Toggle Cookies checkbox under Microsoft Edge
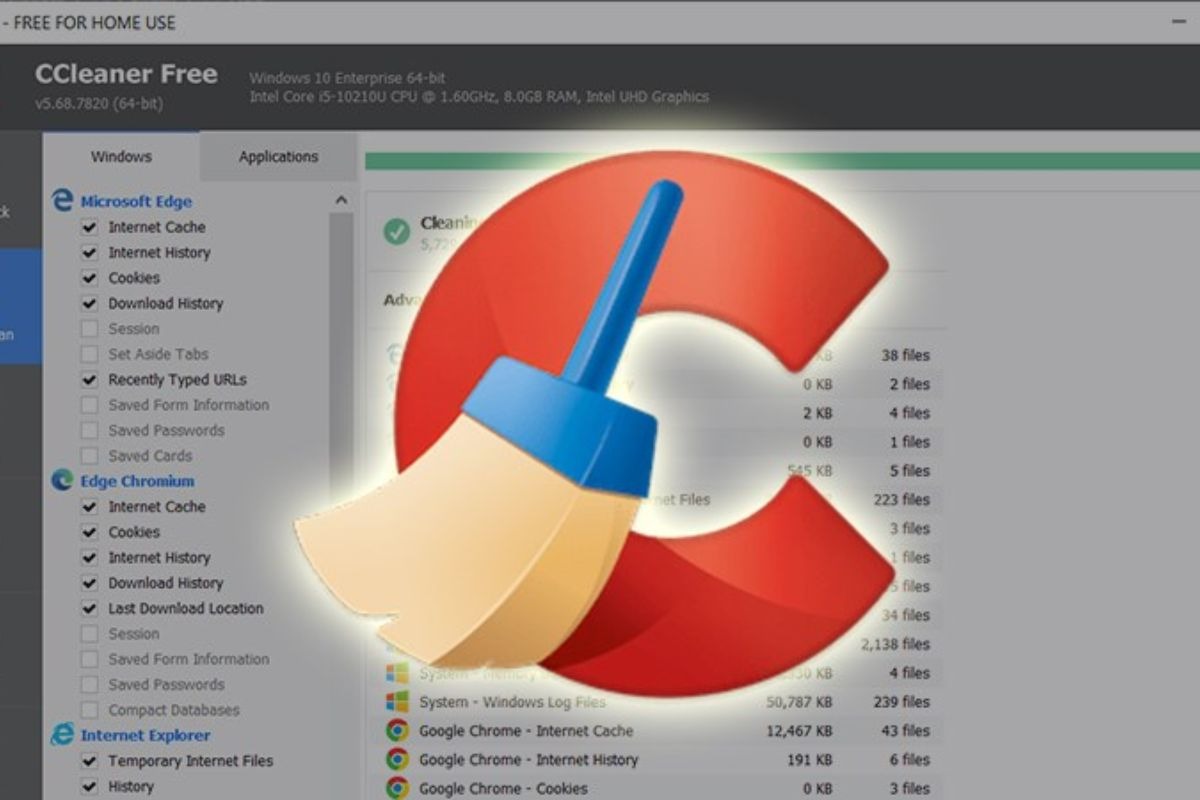The height and width of the screenshot is (800, 1200). click(x=89, y=278)
